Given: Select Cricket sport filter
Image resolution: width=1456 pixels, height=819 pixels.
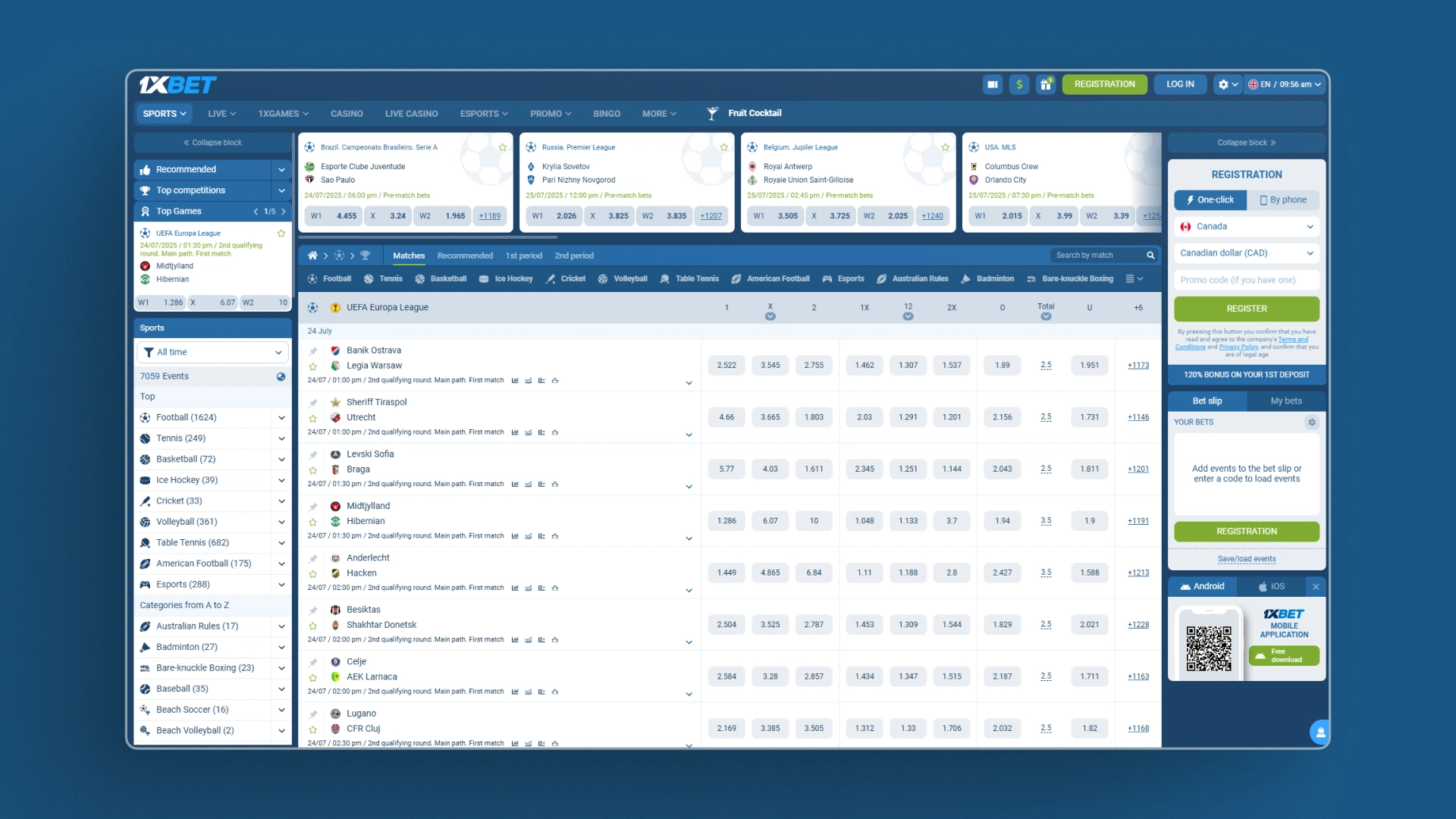Looking at the screenshot, I should click(x=565, y=279).
